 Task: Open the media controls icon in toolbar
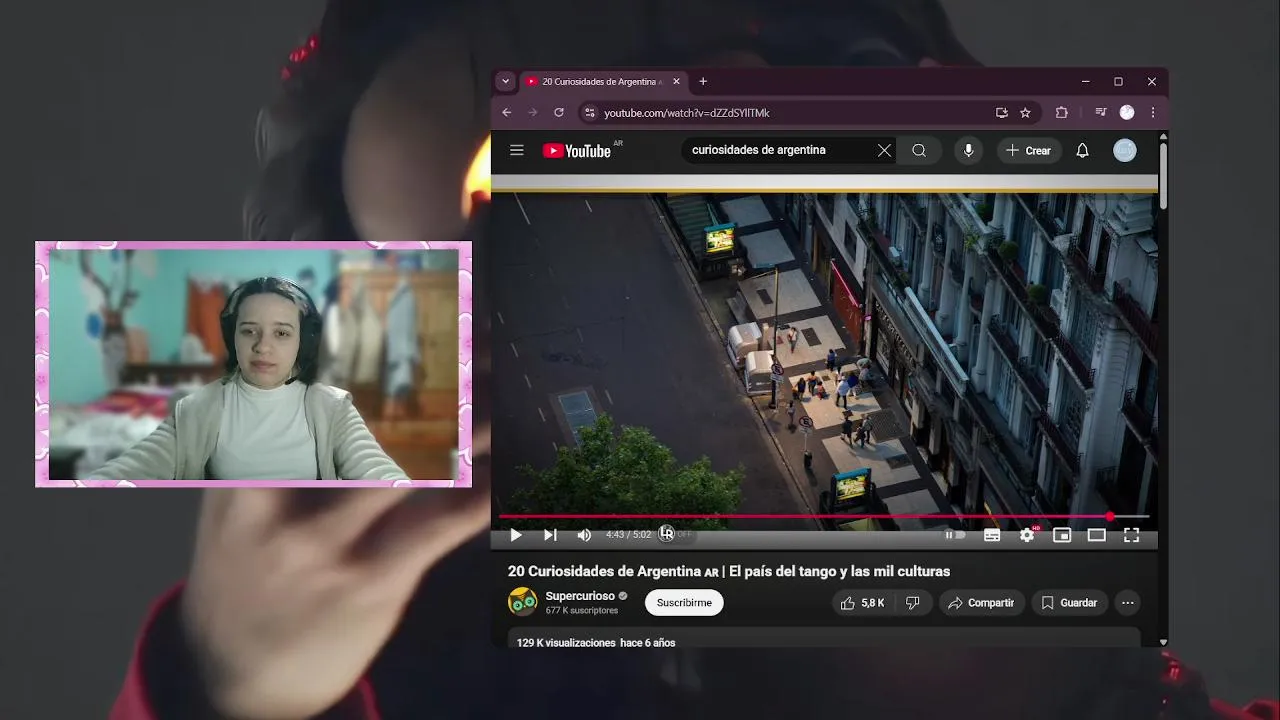click(x=1100, y=113)
